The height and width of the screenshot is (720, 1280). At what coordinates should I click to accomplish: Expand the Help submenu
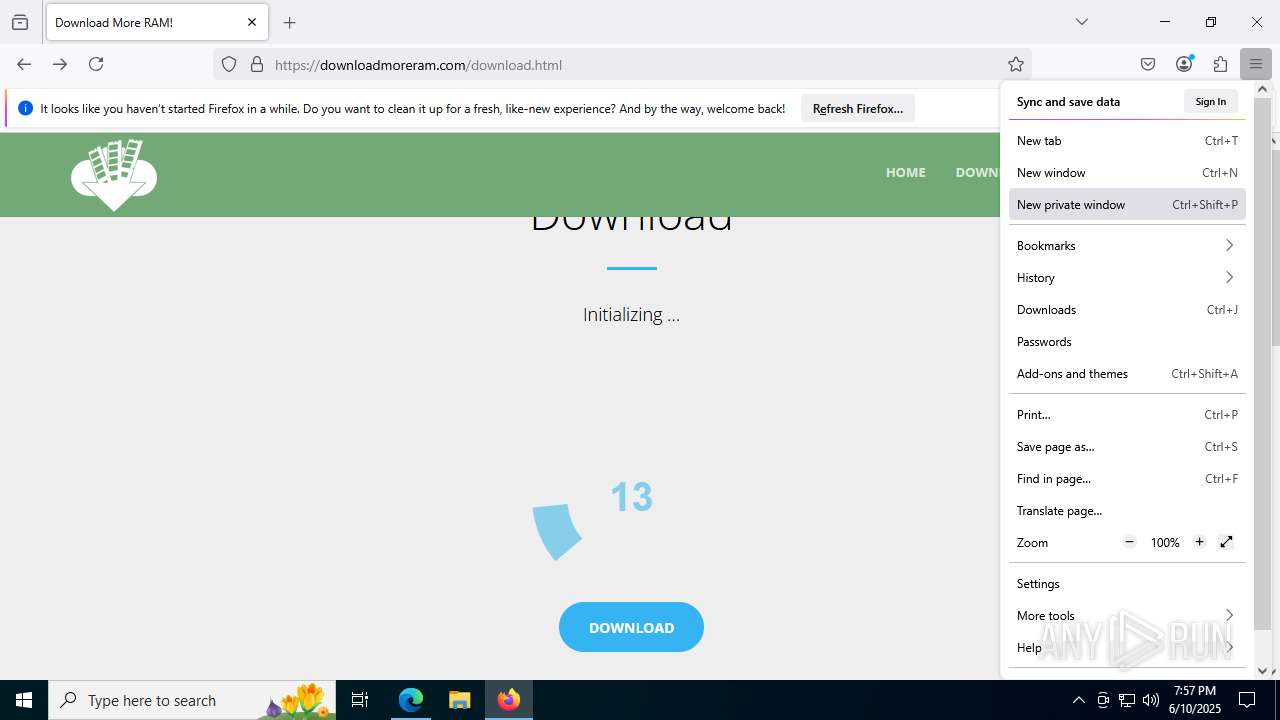[1127, 648]
